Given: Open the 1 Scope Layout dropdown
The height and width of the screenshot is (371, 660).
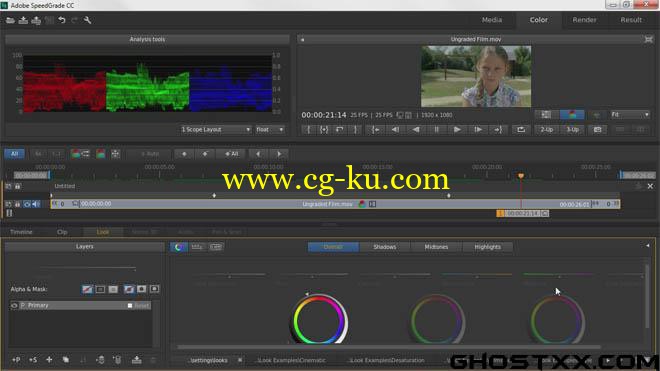Looking at the screenshot, I should tap(216, 130).
